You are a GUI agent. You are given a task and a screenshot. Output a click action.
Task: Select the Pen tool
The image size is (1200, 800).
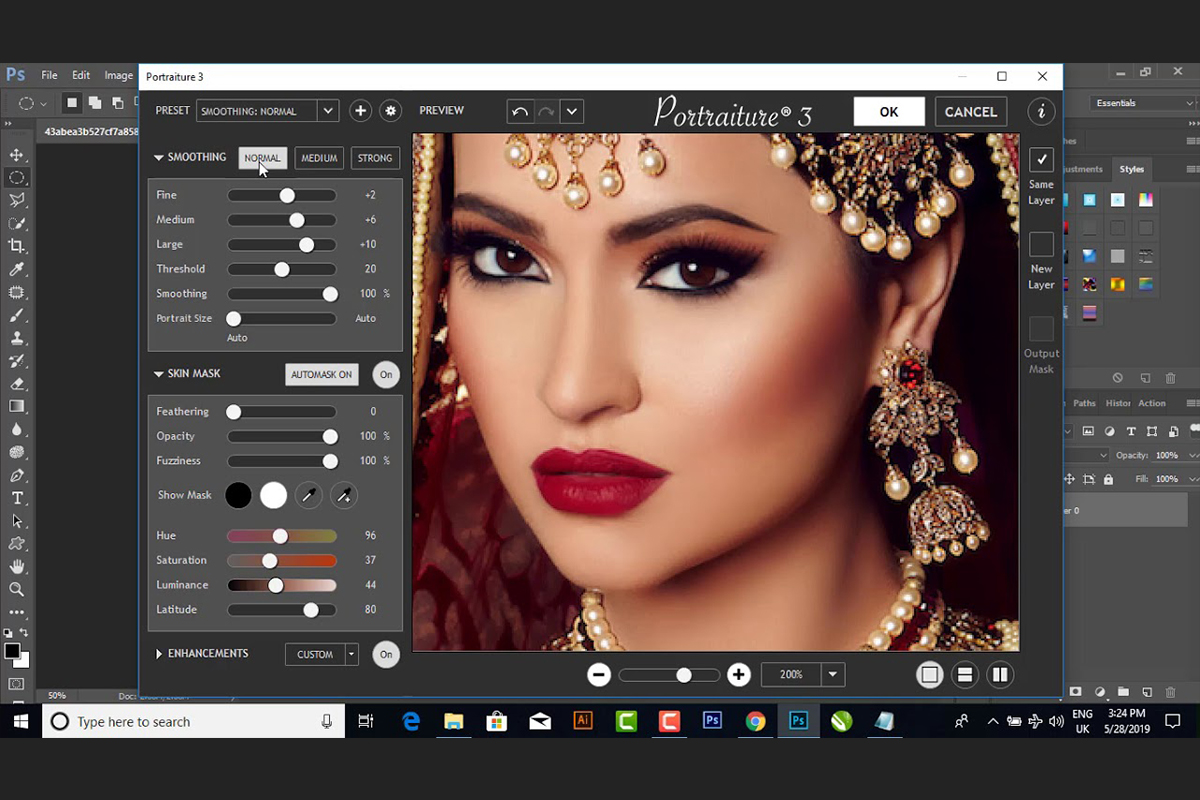point(17,475)
